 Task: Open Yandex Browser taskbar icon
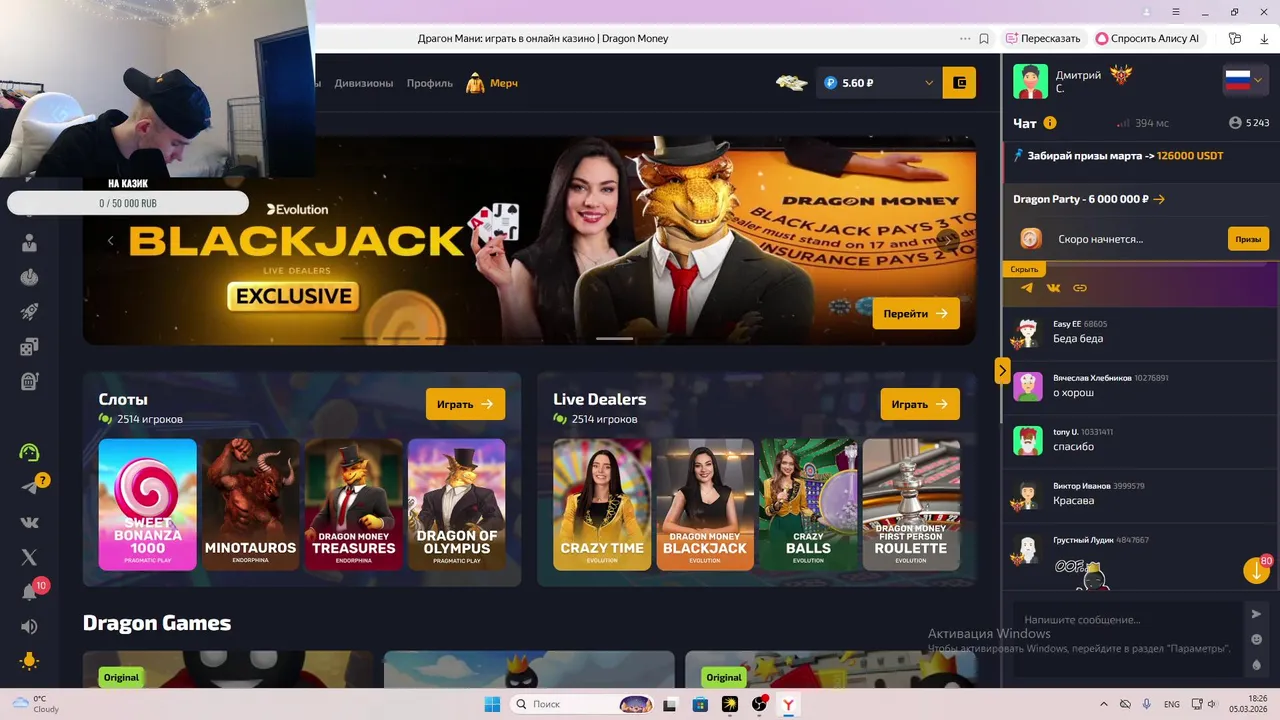[x=789, y=704]
